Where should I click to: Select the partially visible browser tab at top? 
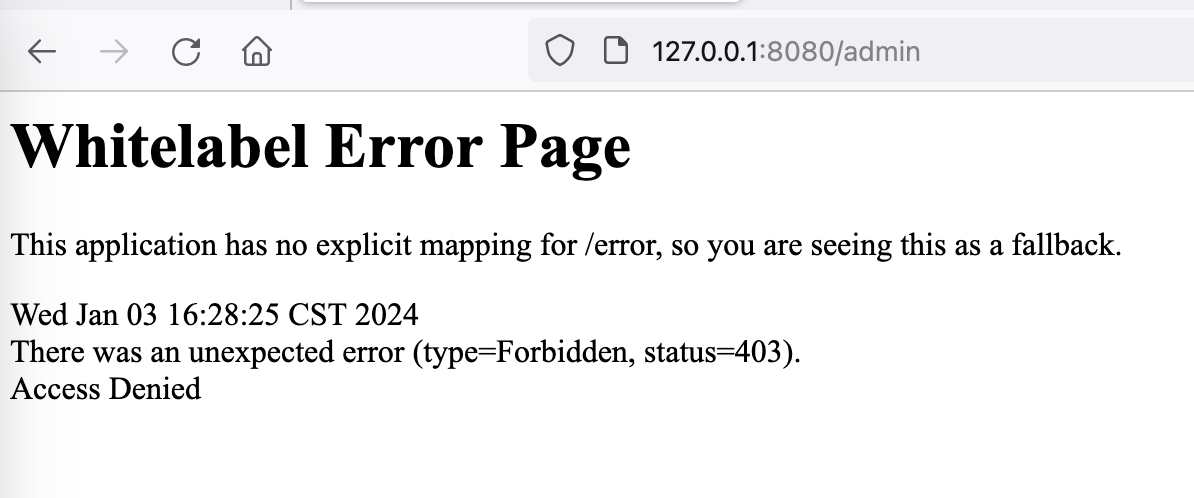520,2
